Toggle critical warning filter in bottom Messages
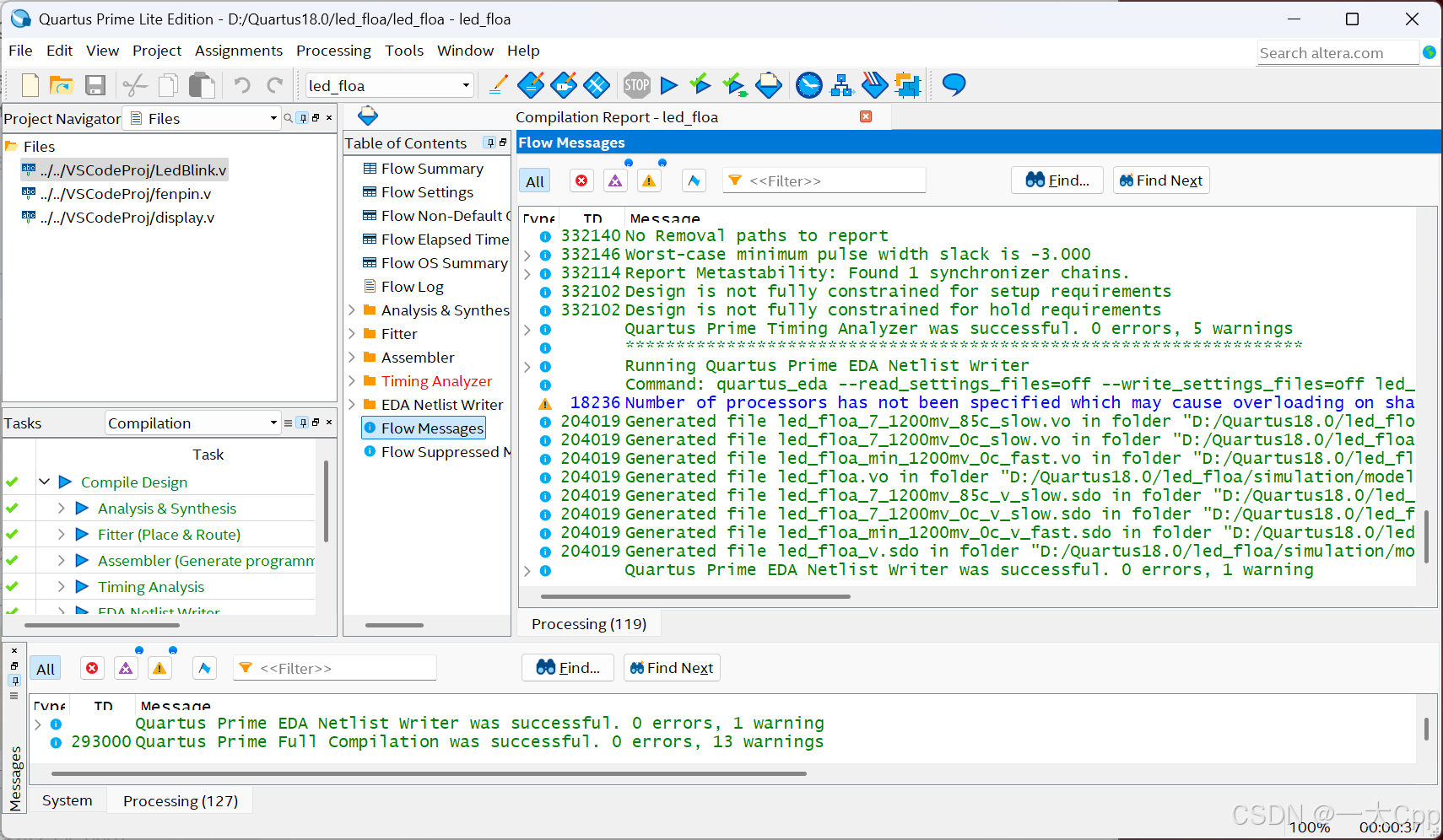The image size is (1443, 840). click(126, 668)
